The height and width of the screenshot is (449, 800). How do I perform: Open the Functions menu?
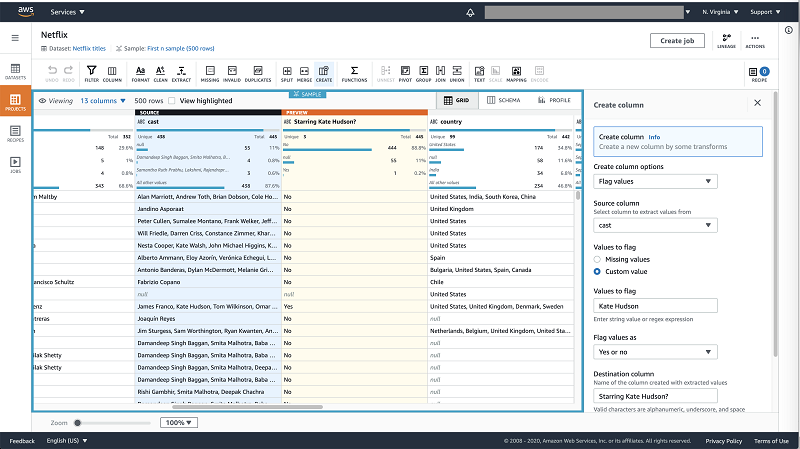click(355, 73)
